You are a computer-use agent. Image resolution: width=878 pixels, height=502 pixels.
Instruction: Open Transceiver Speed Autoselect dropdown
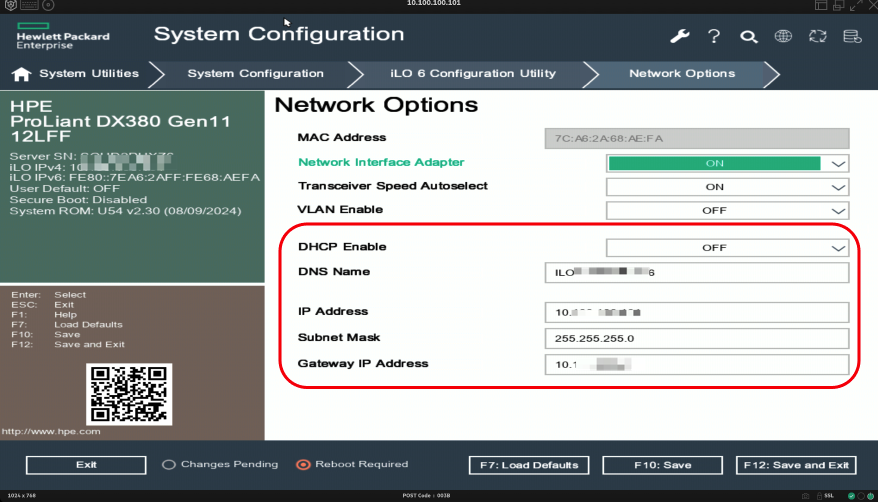point(727,187)
